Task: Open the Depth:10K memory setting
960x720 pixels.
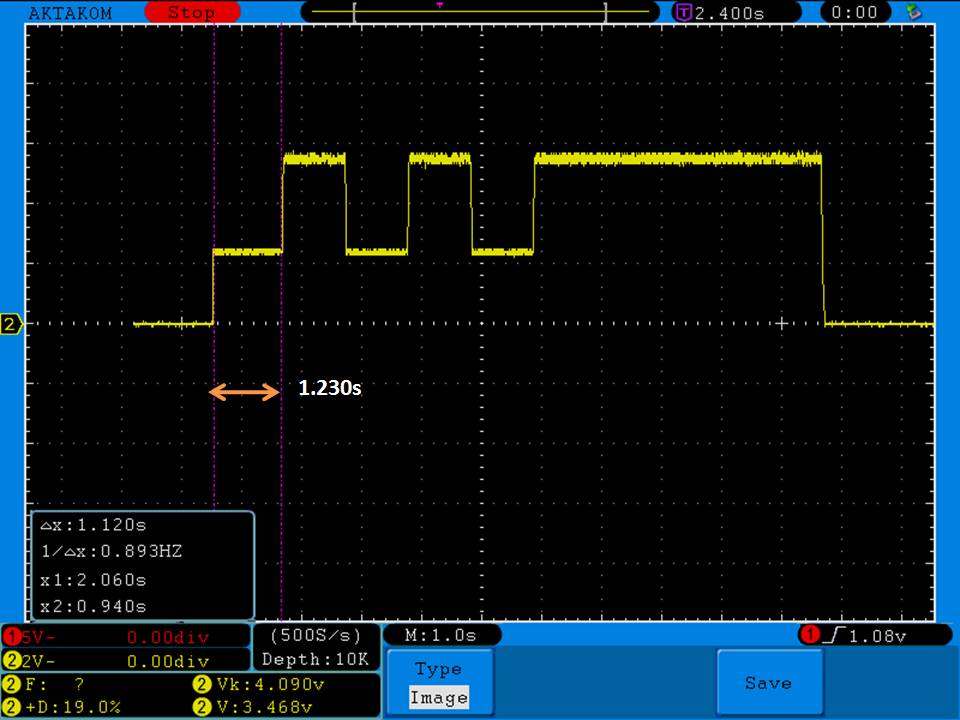Action: pyautogui.click(x=315, y=659)
